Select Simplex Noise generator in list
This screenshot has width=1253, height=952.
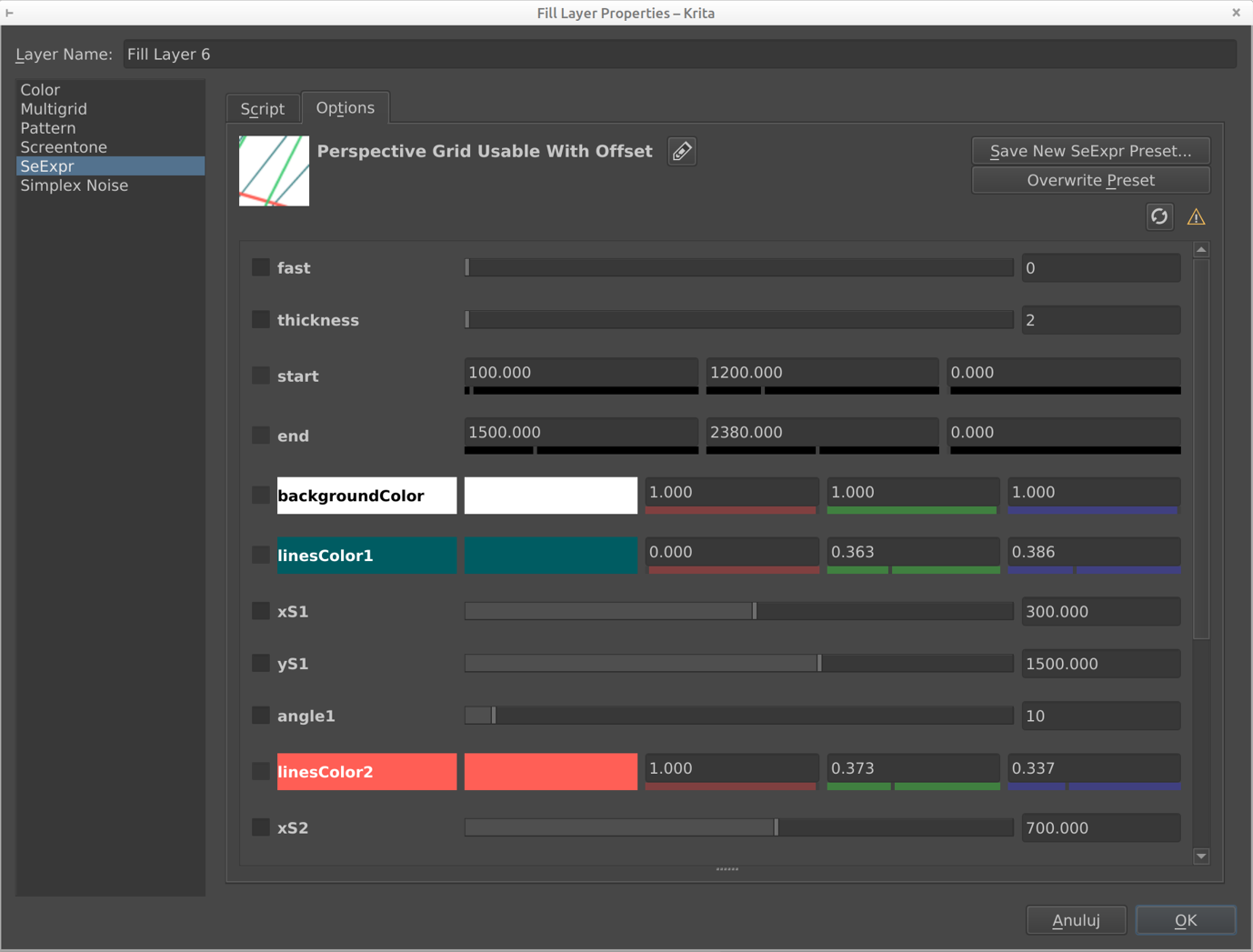pyautogui.click(x=75, y=185)
